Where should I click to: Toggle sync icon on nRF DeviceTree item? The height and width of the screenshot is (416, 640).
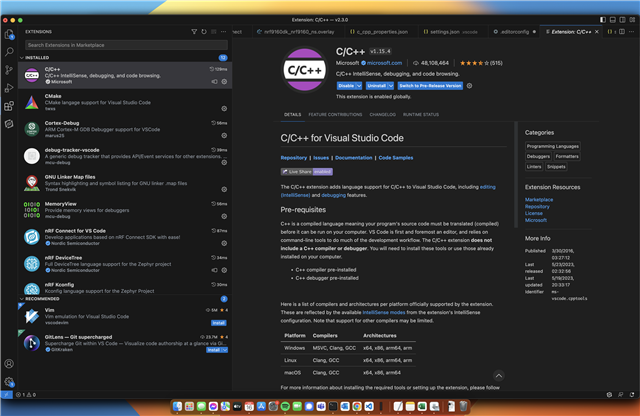(214, 270)
